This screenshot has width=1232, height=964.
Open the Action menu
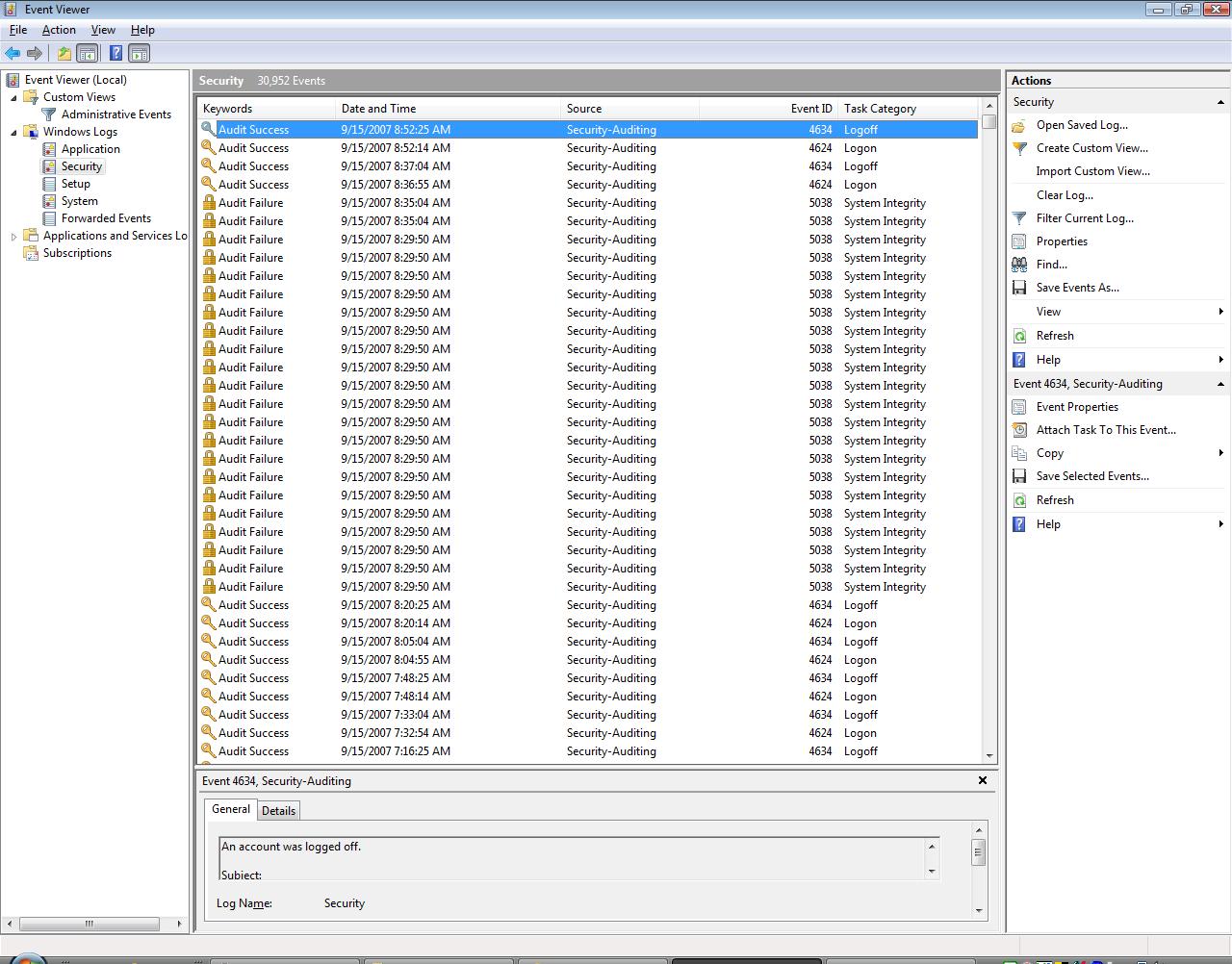(59, 30)
